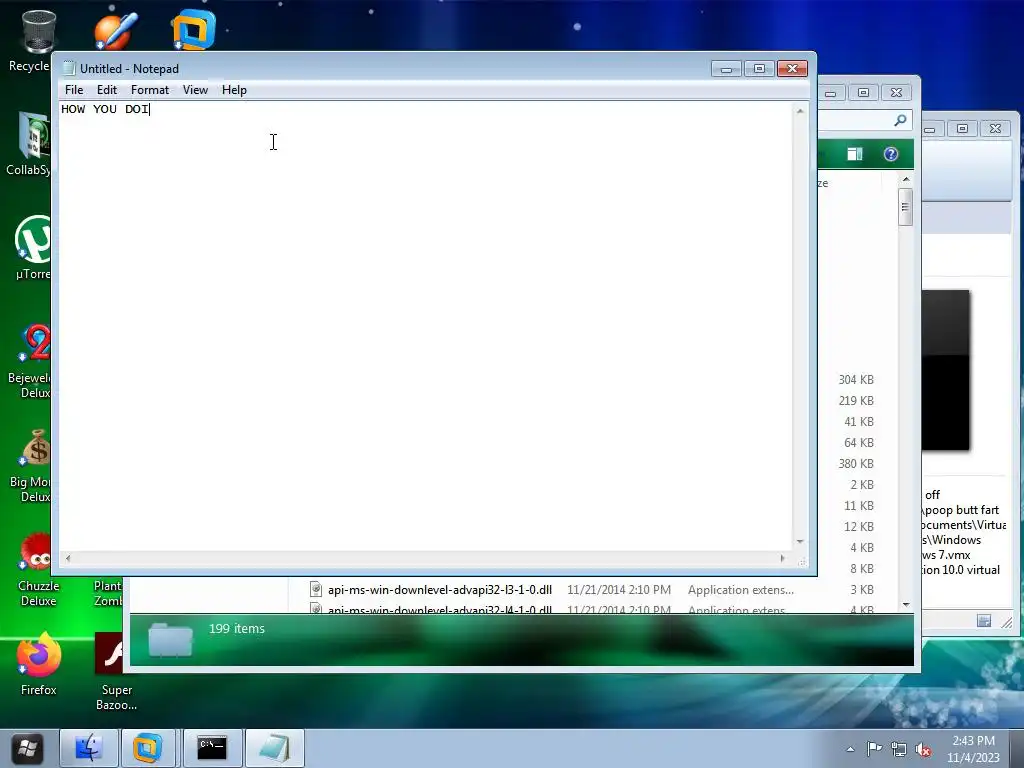The height and width of the screenshot is (768, 1024).
Task: Maximize the Notepad window
Action: coord(759,69)
